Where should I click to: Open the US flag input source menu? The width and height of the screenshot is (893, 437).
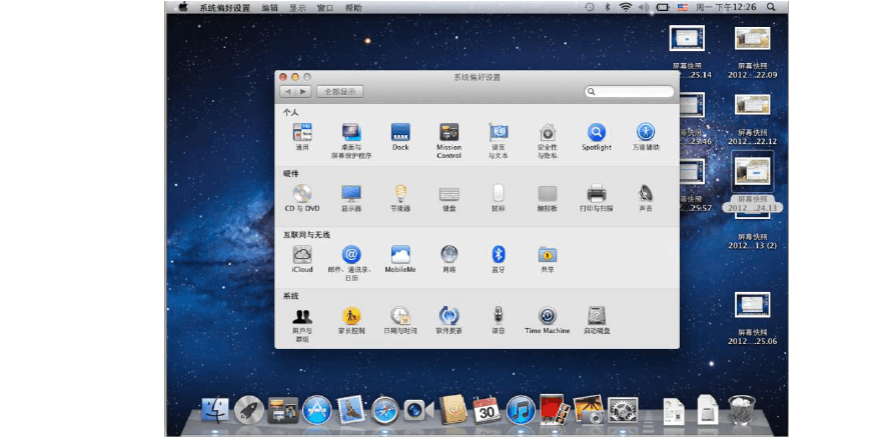(x=683, y=7)
